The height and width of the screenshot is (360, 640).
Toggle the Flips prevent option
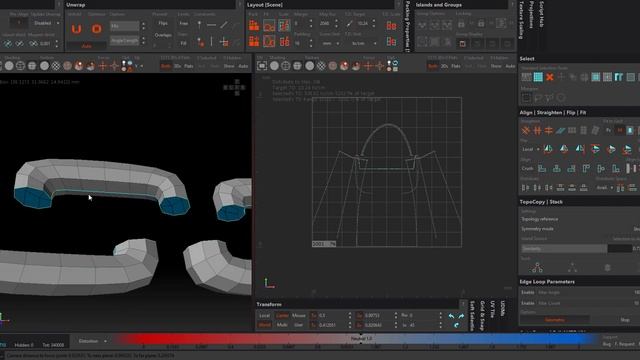pos(163,23)
